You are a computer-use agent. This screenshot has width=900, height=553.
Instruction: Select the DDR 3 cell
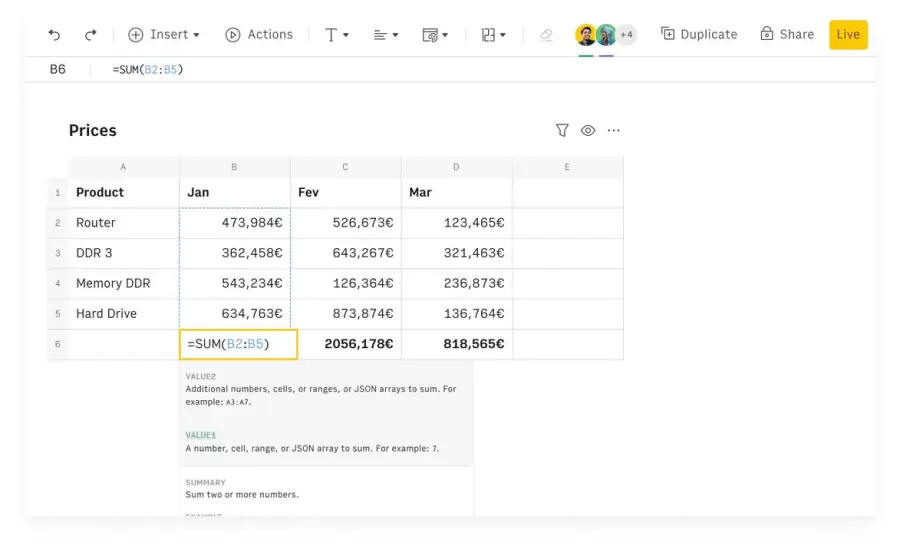click(x=123, y=253)
